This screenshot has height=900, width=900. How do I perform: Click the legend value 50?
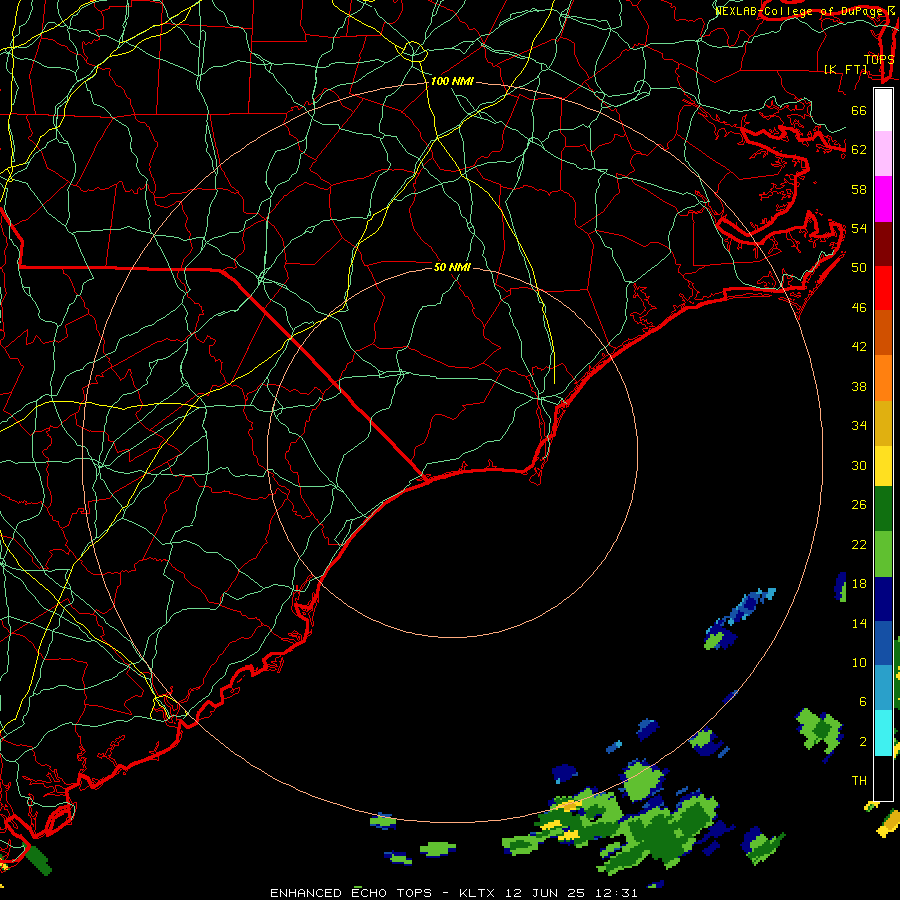(859, 268)
